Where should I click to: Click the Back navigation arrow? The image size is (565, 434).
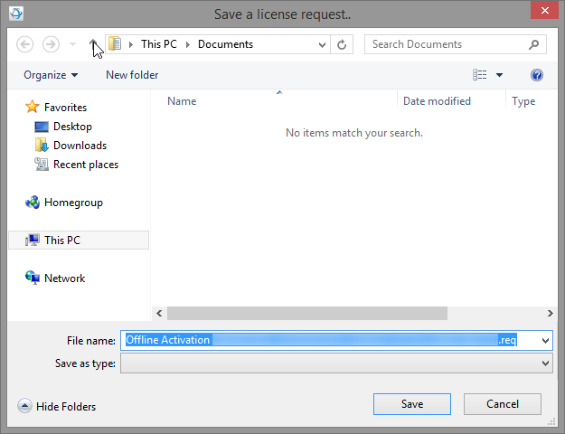click(25, 44)
